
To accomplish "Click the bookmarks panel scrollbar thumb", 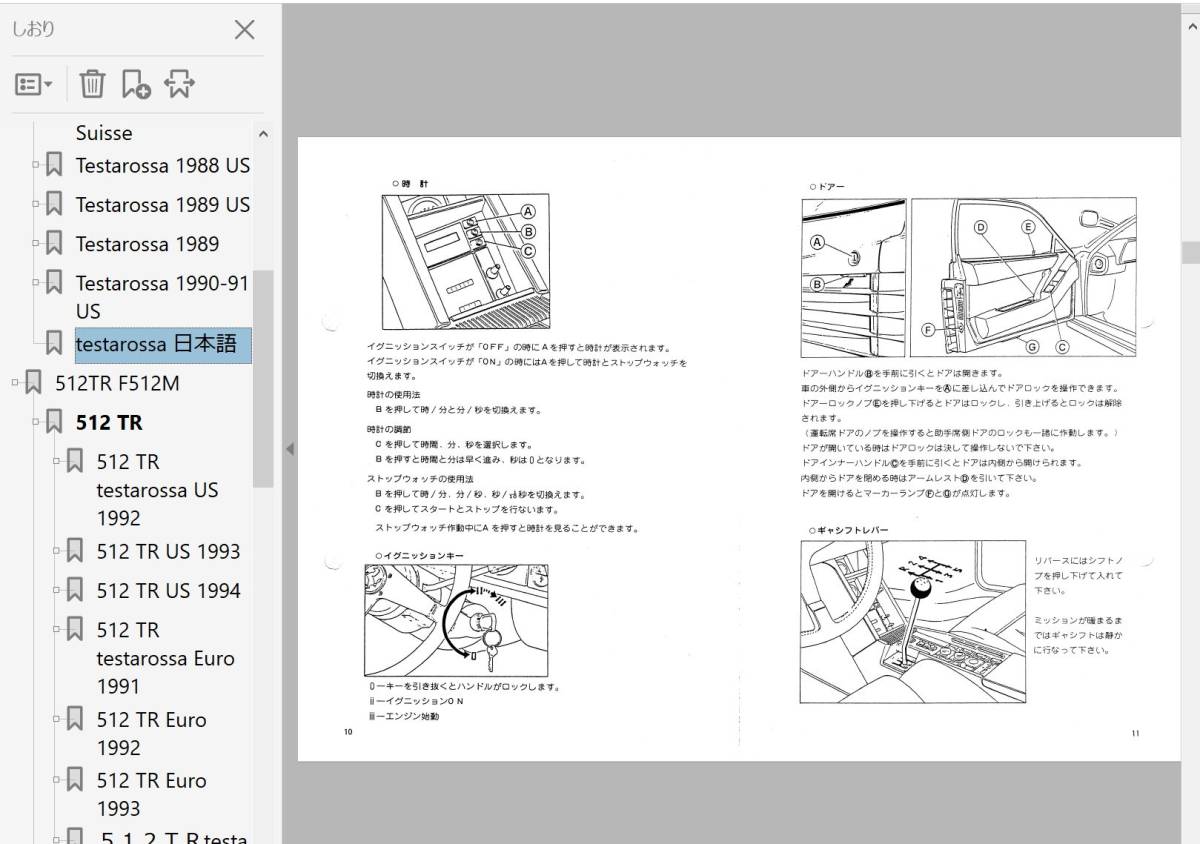I will (x=263, y=378).
